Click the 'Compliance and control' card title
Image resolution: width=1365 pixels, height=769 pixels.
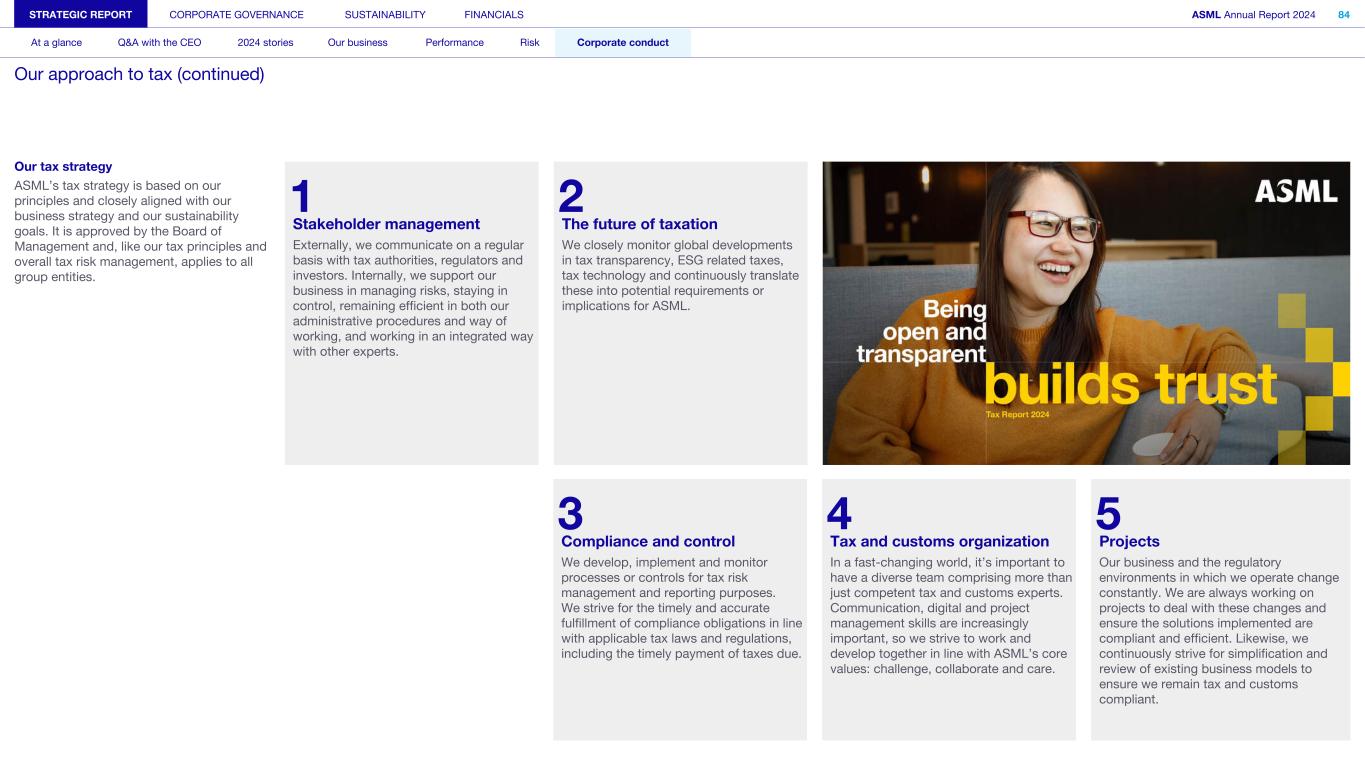click(x=648, y=541)
